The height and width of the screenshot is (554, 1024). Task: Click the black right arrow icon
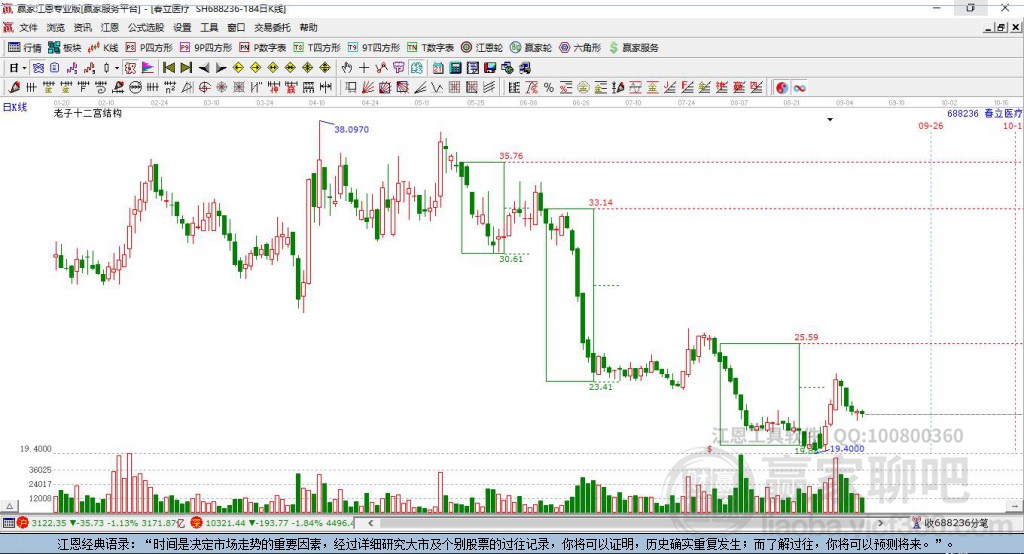click(221, 68)
